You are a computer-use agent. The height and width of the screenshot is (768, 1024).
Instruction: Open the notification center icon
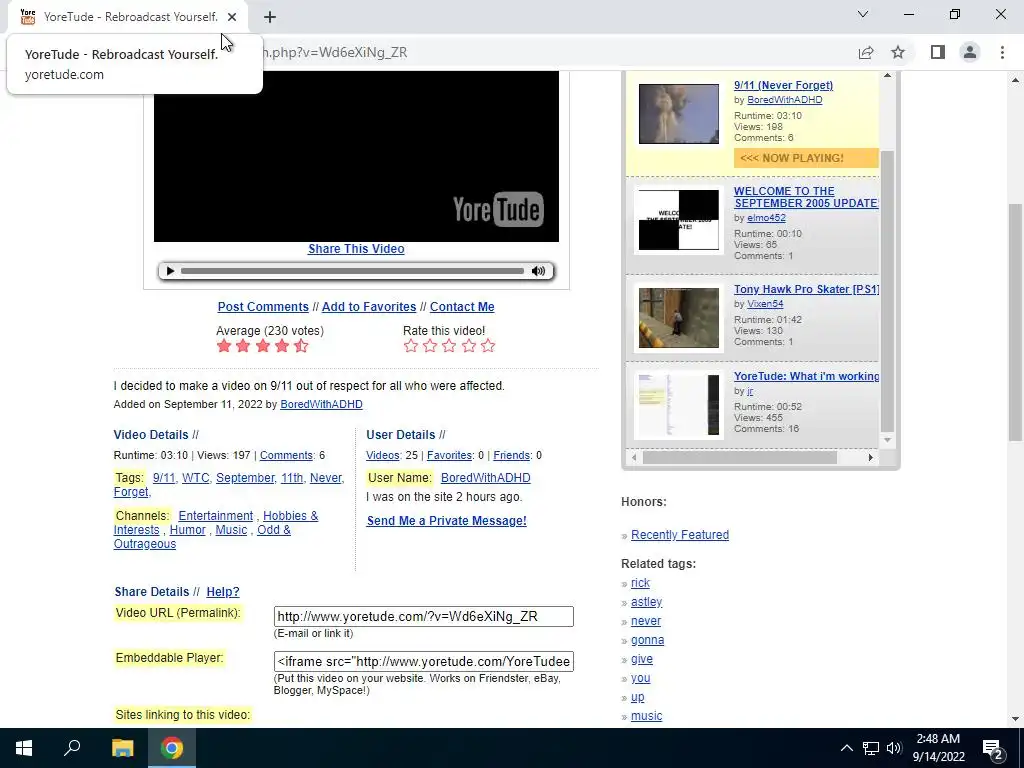pyautogui.click(x=993, y=749)
